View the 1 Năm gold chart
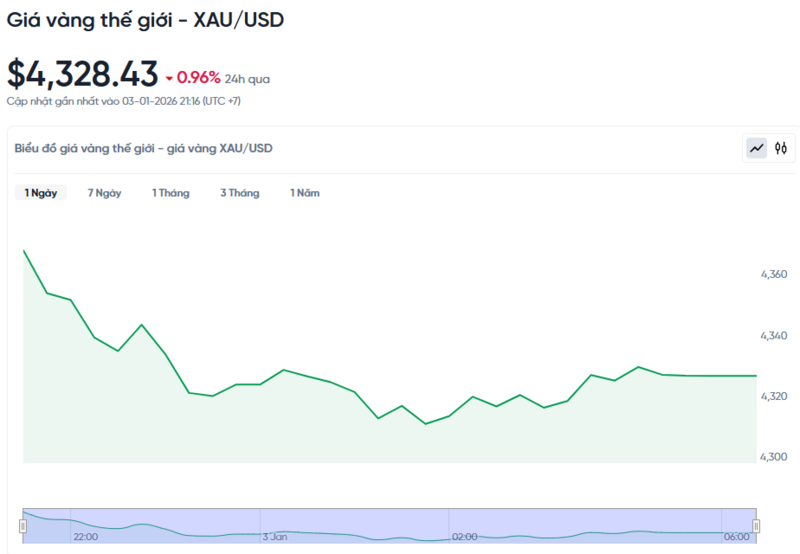 pyautogui.click(x=305, y=193)
